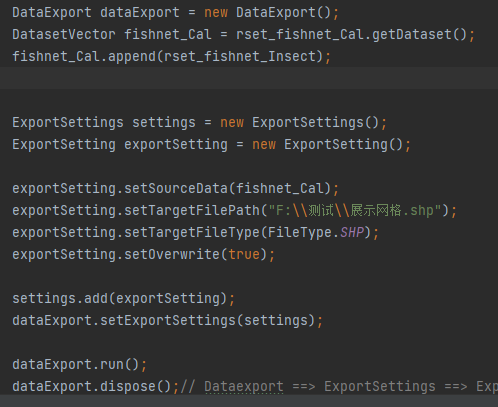498x407 pixels.
Task: Click the setTargetFilePath method name
Action: pos(192,211)
